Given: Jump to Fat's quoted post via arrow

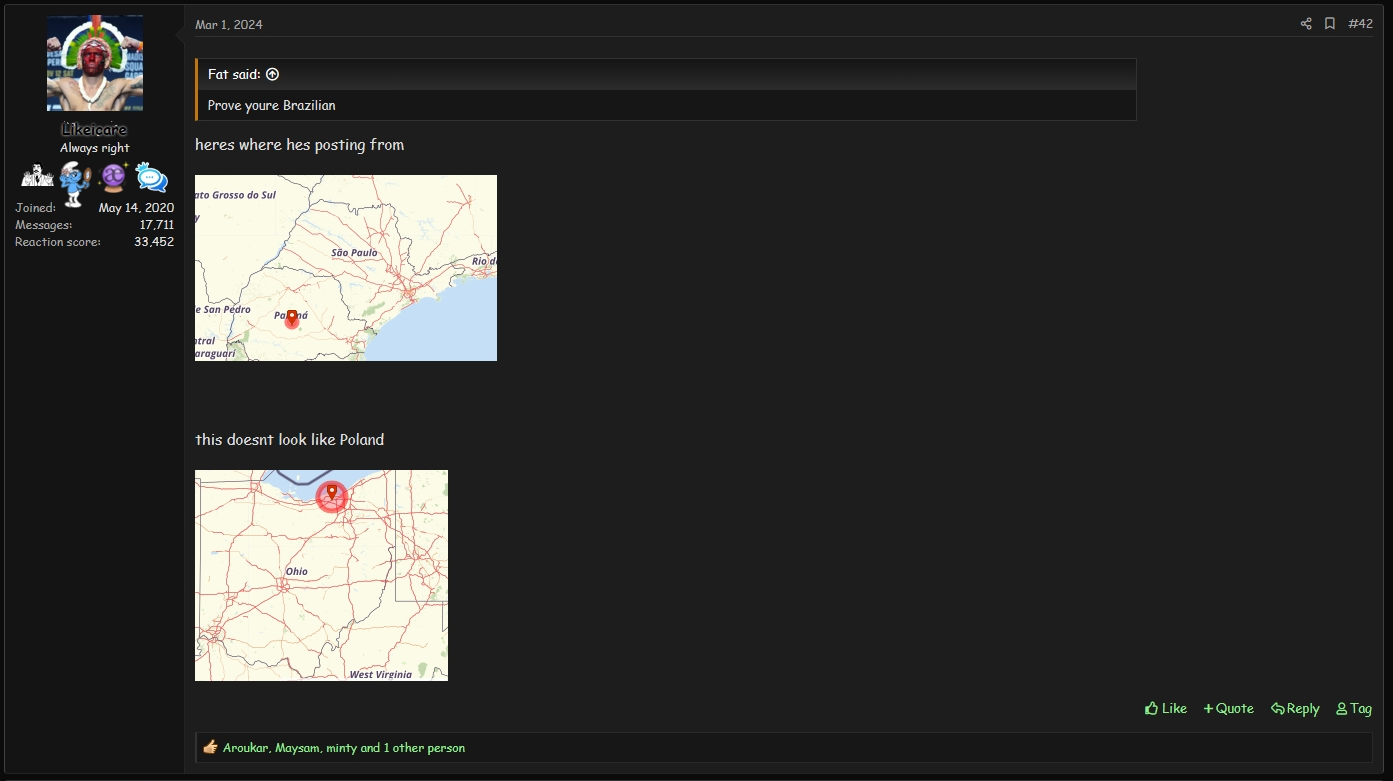Looking at the screenshot, I should (272, 74).
